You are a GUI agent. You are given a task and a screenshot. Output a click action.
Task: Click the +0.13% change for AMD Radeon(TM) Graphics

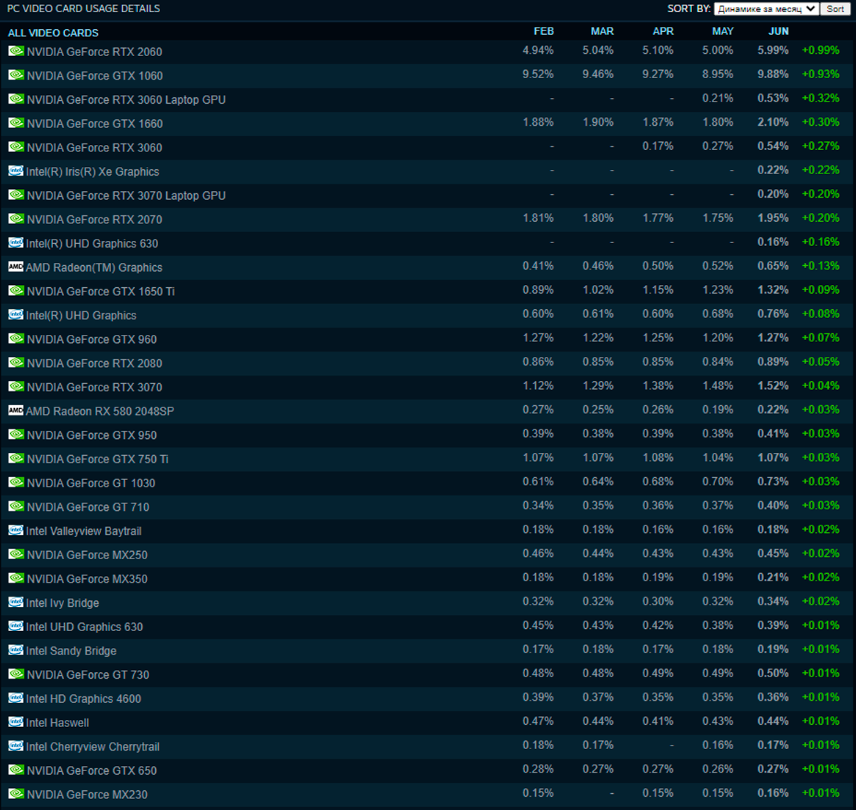click(820, 266)
